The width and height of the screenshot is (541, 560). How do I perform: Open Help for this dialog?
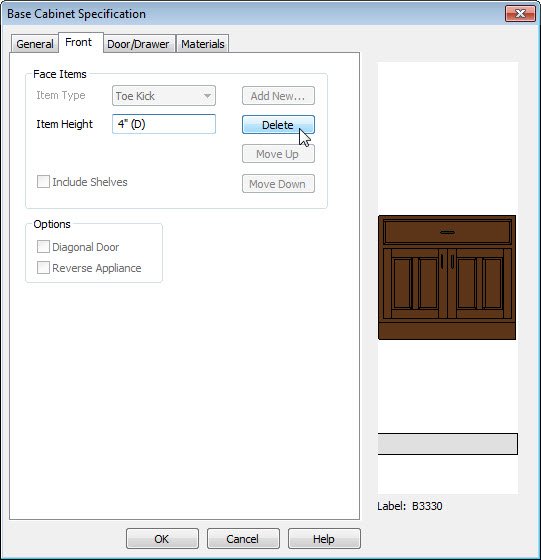tap(324, 539)
